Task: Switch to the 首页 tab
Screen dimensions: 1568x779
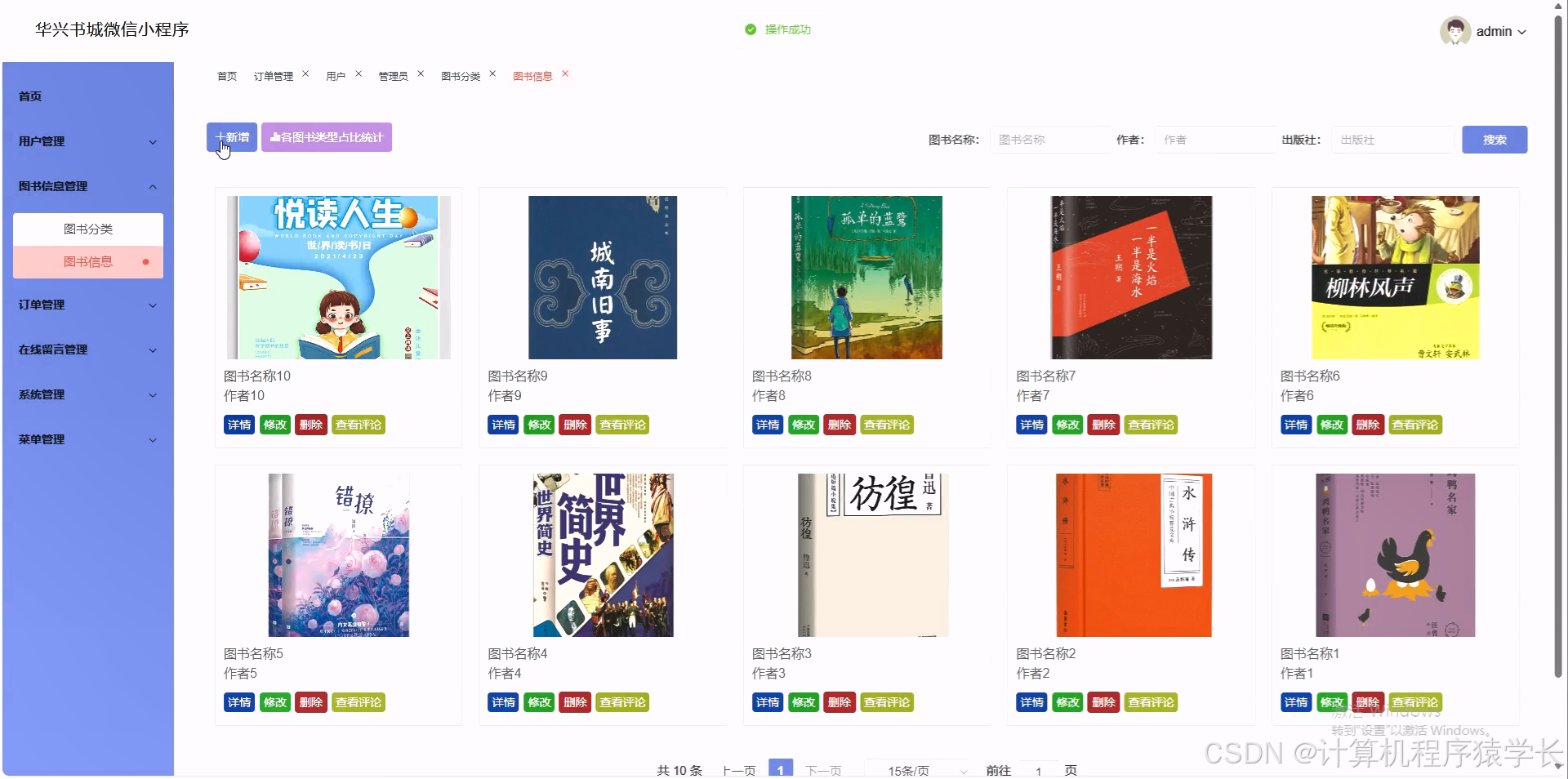Action: [226, 76]
